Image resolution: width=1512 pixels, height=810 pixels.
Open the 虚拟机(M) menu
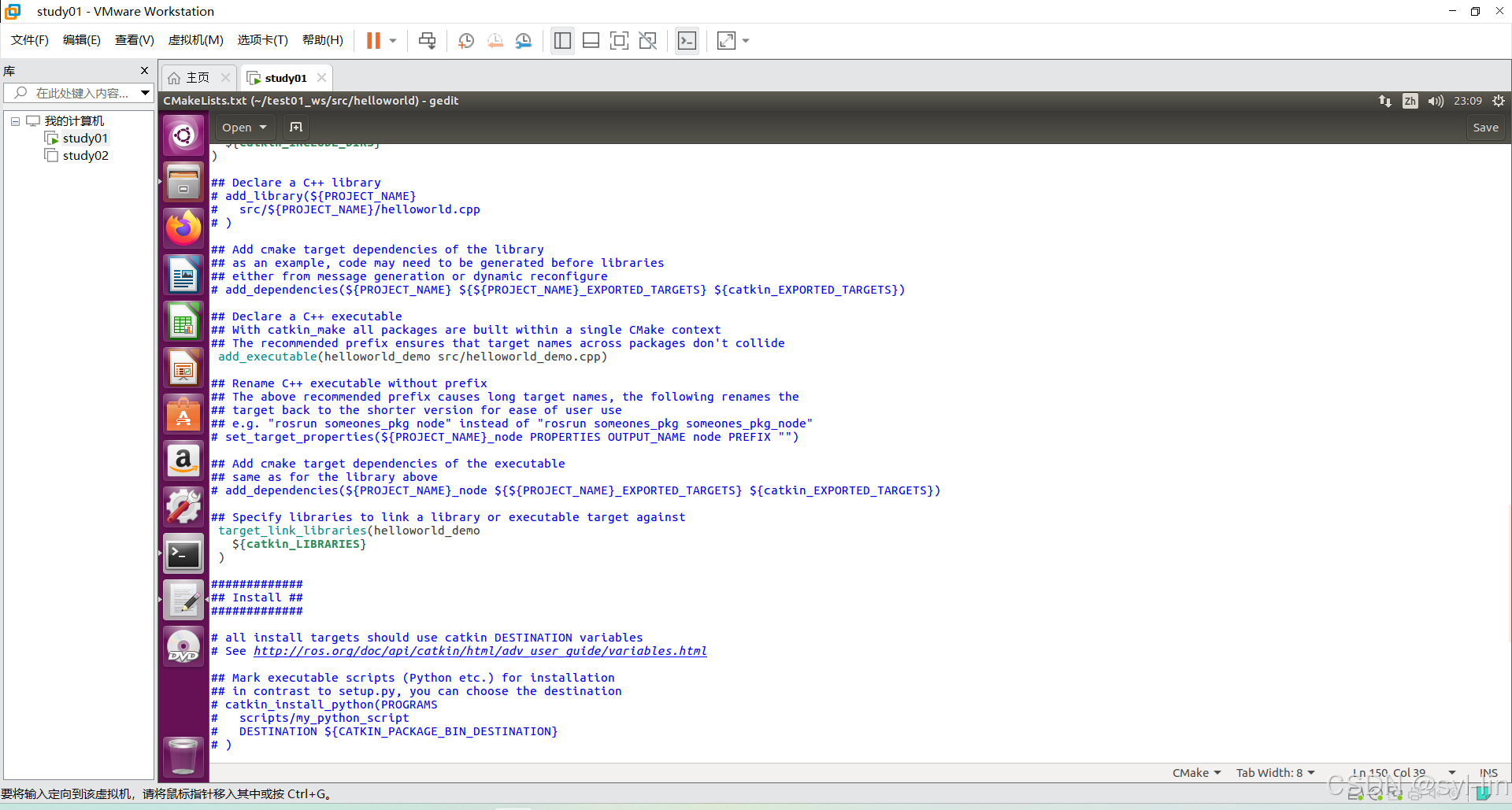(195, 40)
